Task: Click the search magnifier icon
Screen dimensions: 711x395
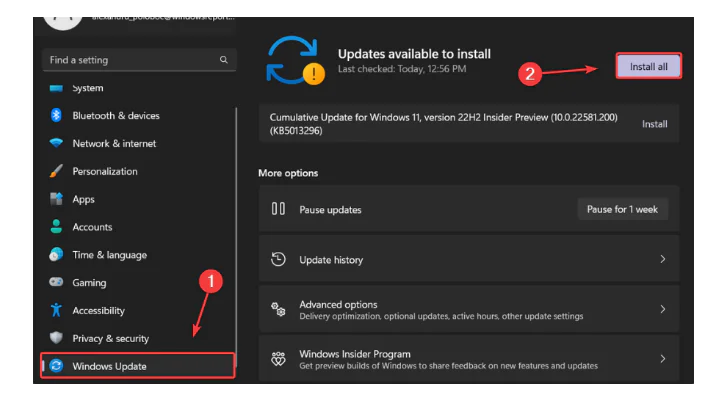Action: point(224,60)
